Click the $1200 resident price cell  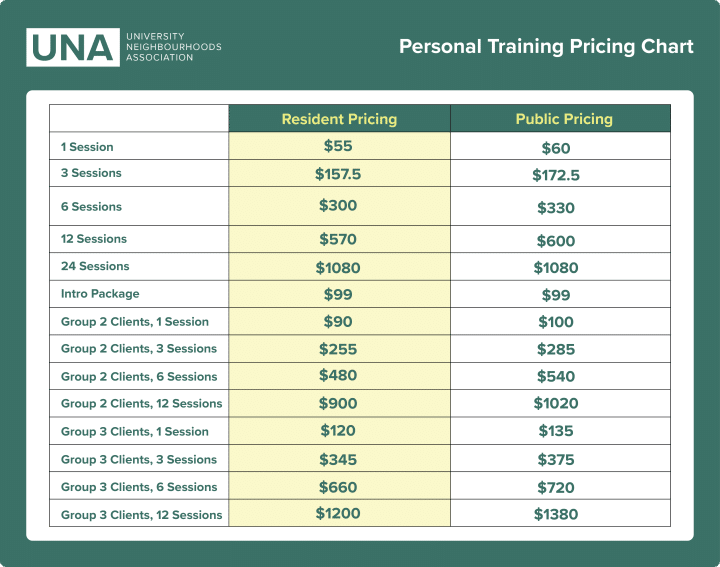pyautogui.click(x=338, y=514)
